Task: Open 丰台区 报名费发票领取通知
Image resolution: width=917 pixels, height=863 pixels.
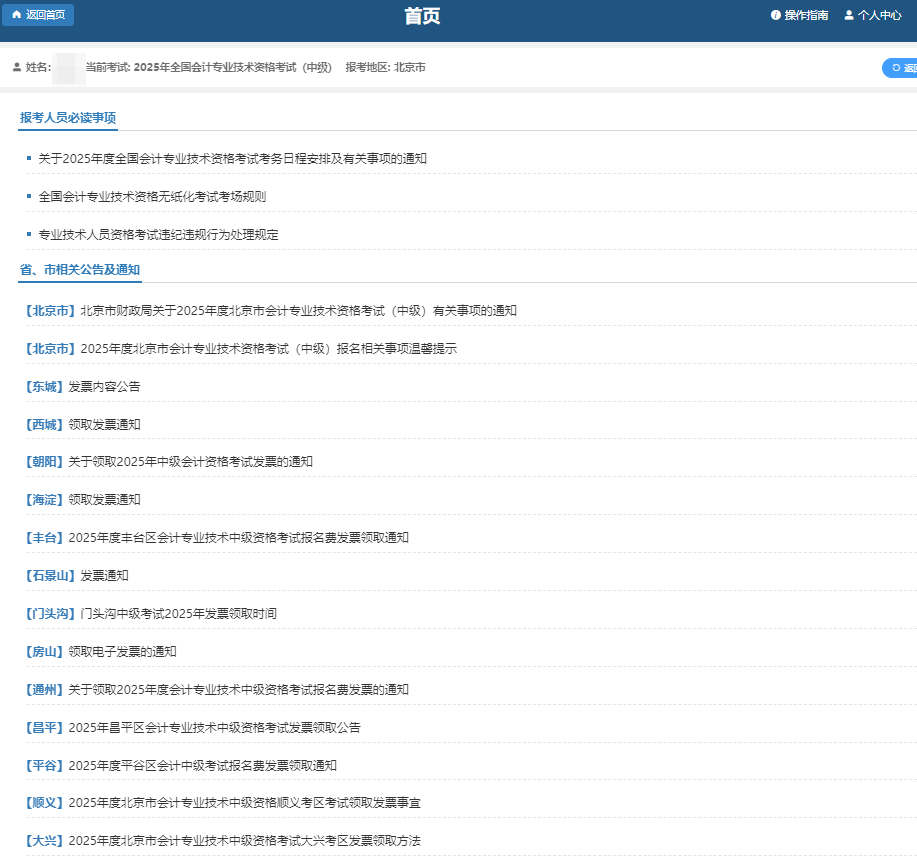Action: tap(238, 537)
